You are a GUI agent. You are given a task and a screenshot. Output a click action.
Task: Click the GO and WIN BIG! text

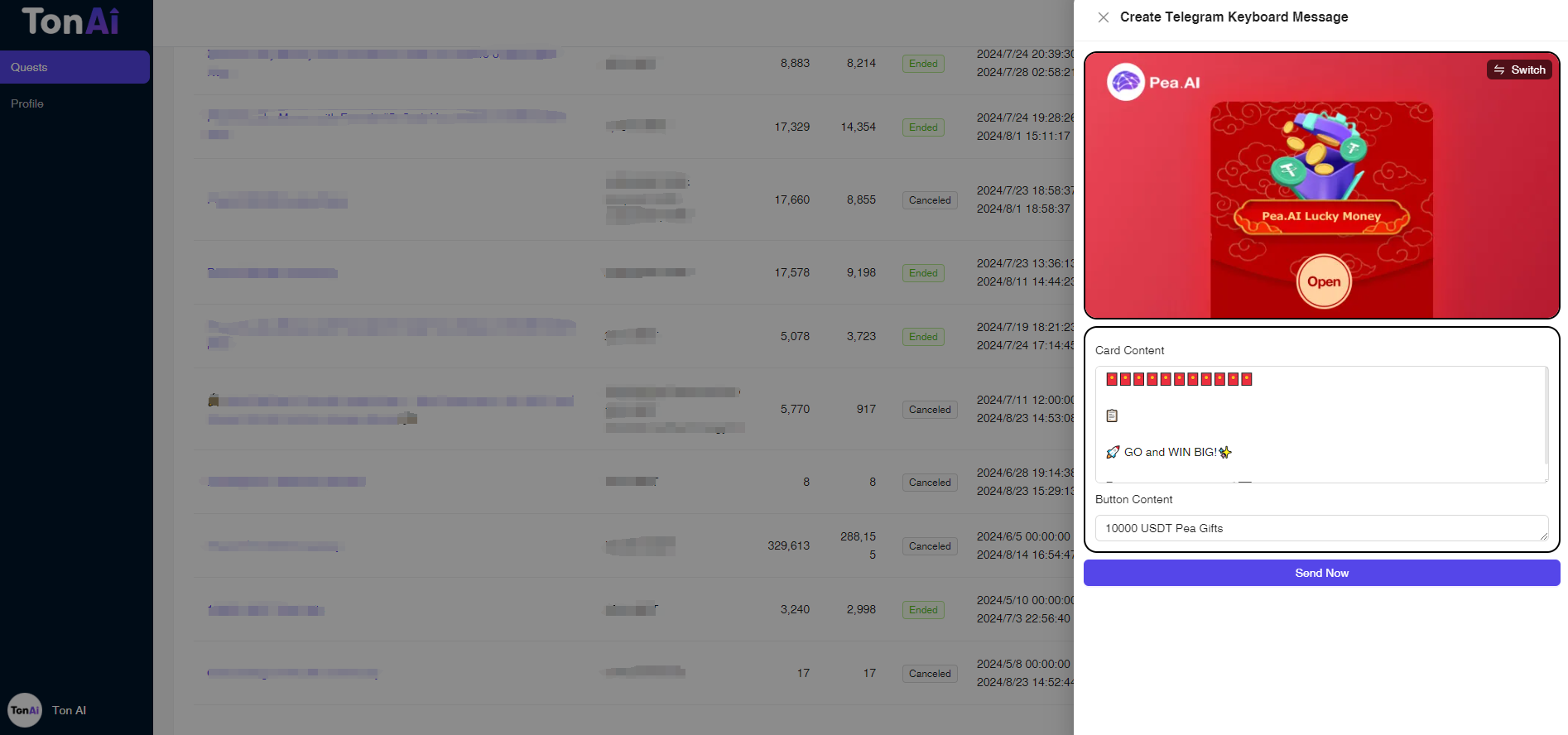click(x=1171, y=452)
